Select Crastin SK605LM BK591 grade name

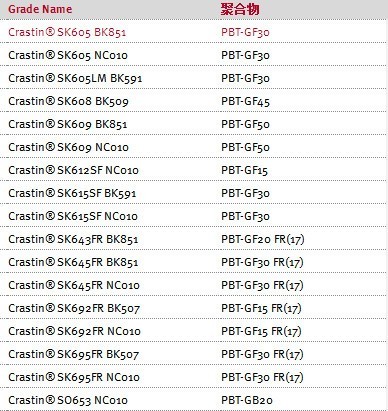[x=75, y=78]
